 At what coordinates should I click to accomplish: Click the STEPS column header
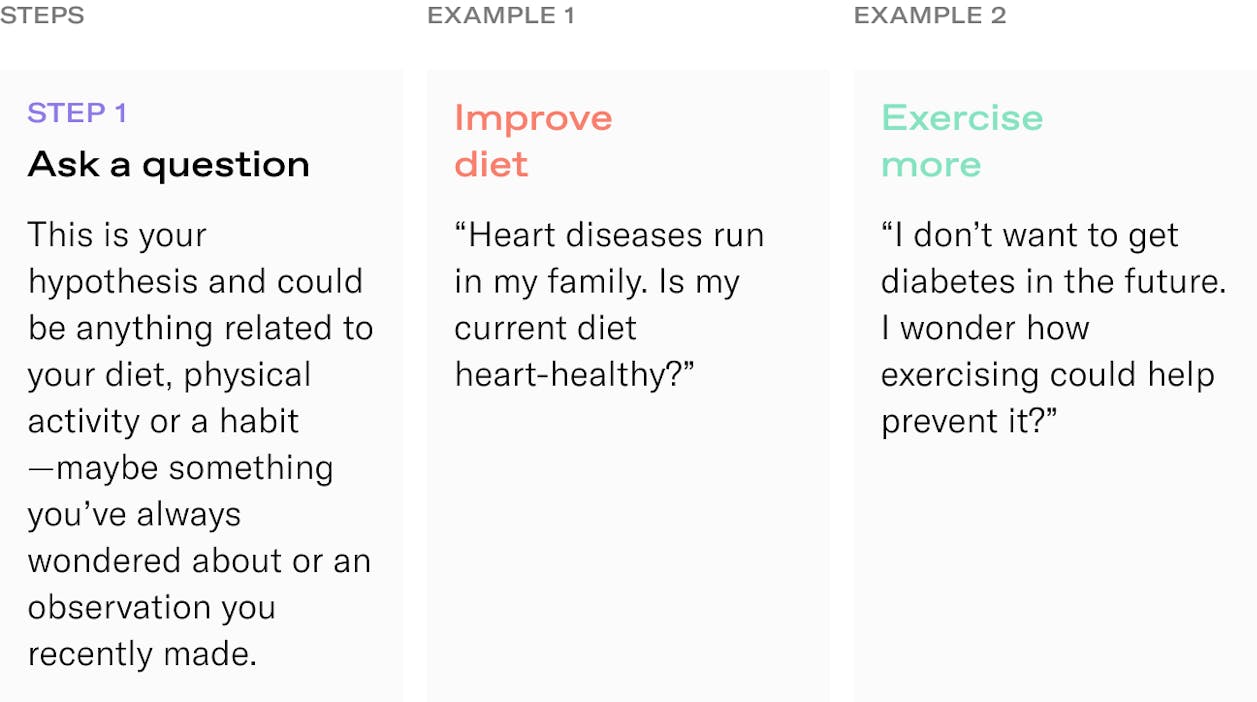click(42, 16)
